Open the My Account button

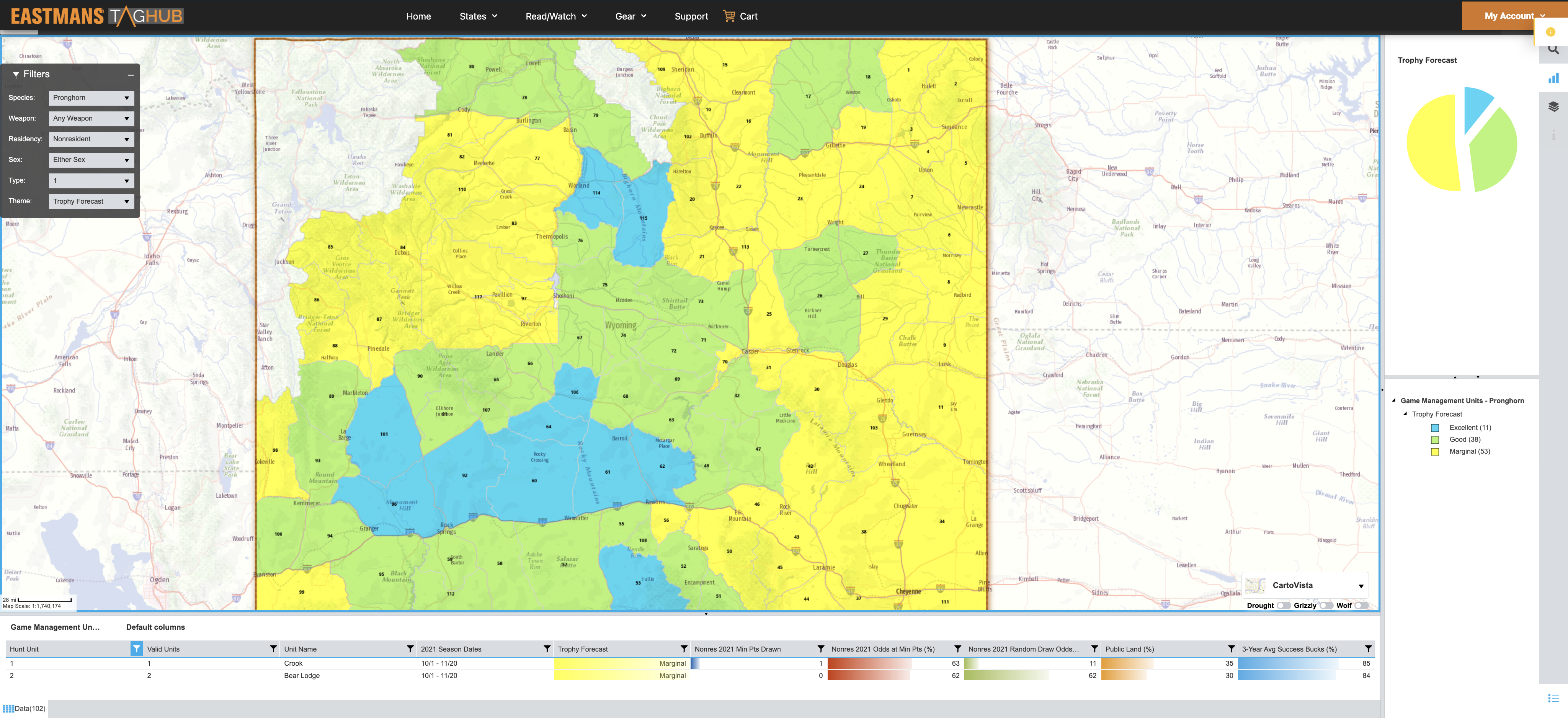click(1514, 16)
